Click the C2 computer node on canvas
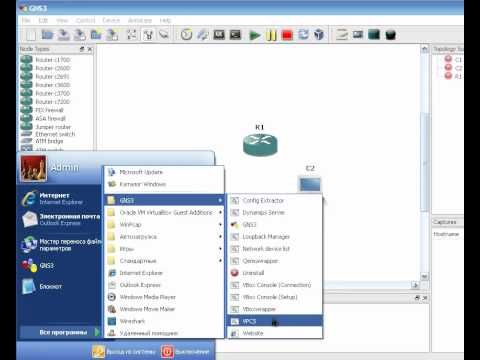 (310, 184)
